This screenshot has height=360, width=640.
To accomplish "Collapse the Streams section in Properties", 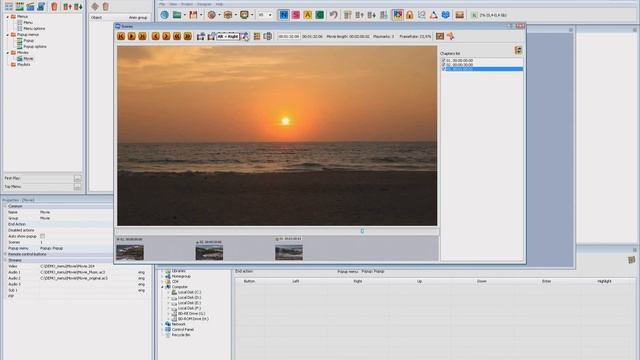I will pyautogui.click(x=5, y=260).
